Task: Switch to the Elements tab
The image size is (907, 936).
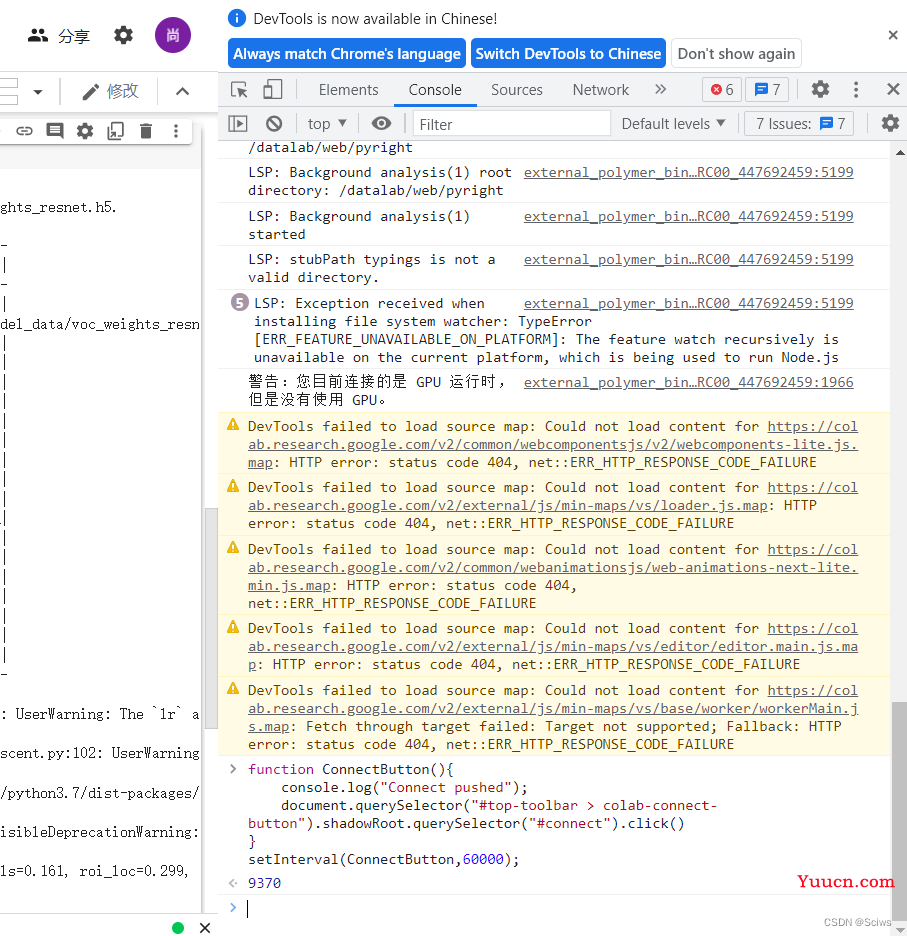Action: click(348, 90)
